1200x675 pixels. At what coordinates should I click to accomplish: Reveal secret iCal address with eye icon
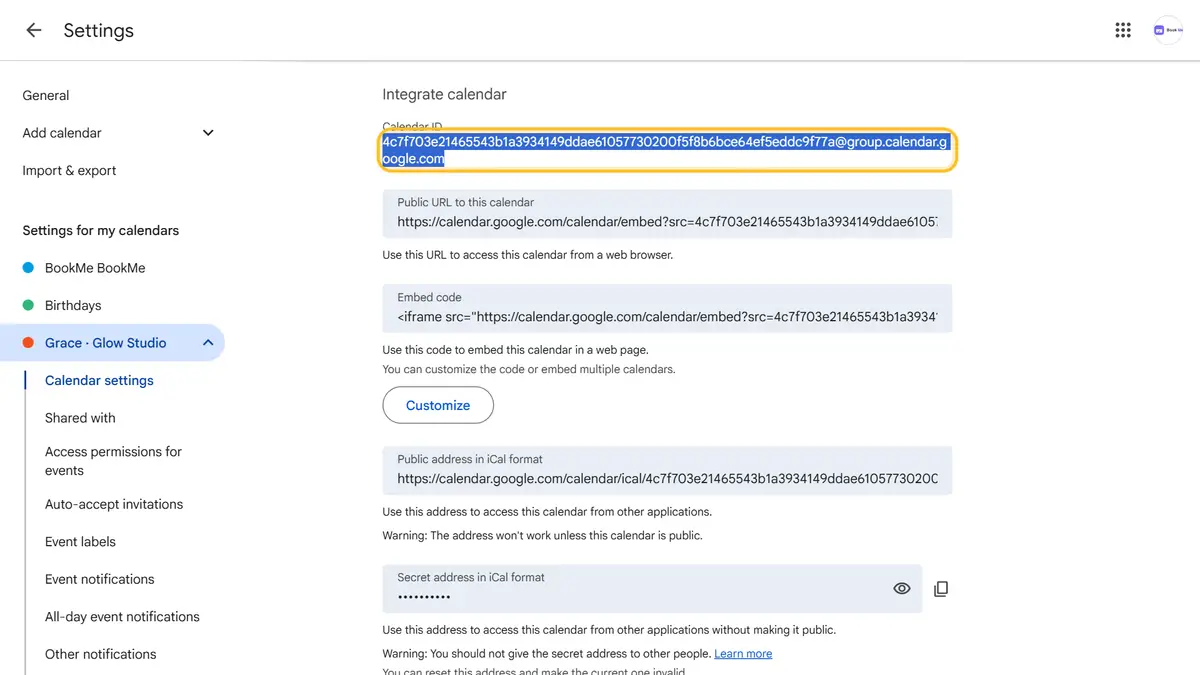[902, 589]
